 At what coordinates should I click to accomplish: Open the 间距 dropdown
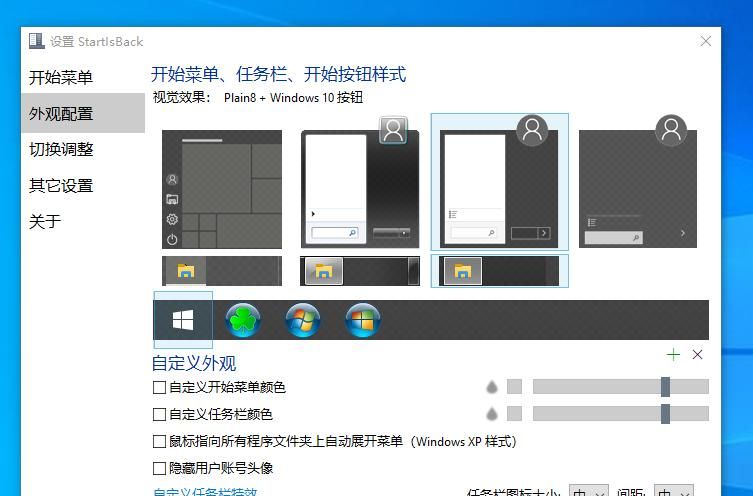click(674, 491)
